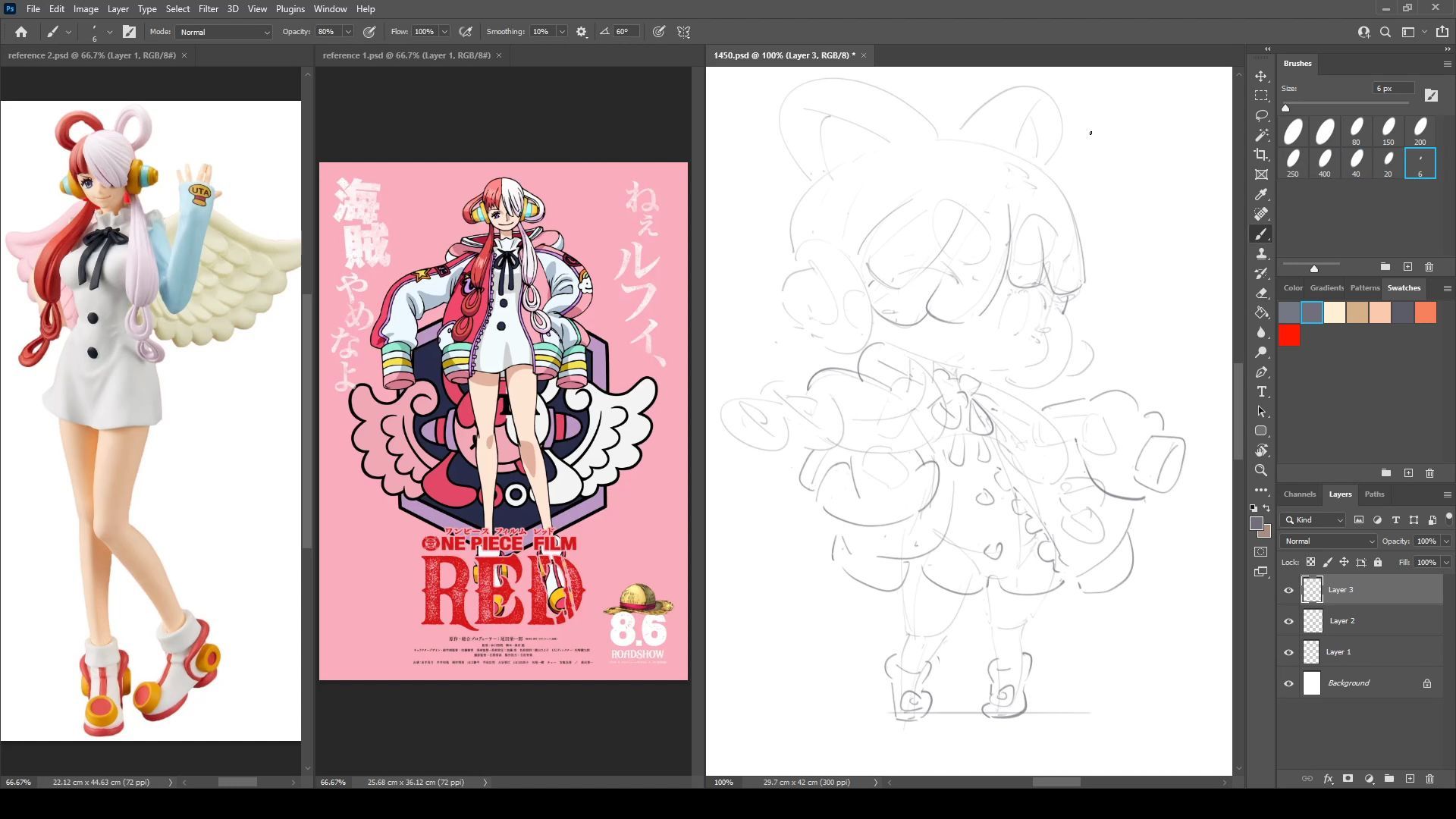The image size is (1456, 819).
Task: Hide the Background layer visibility eye
Action: click(x=1288, y=683)
